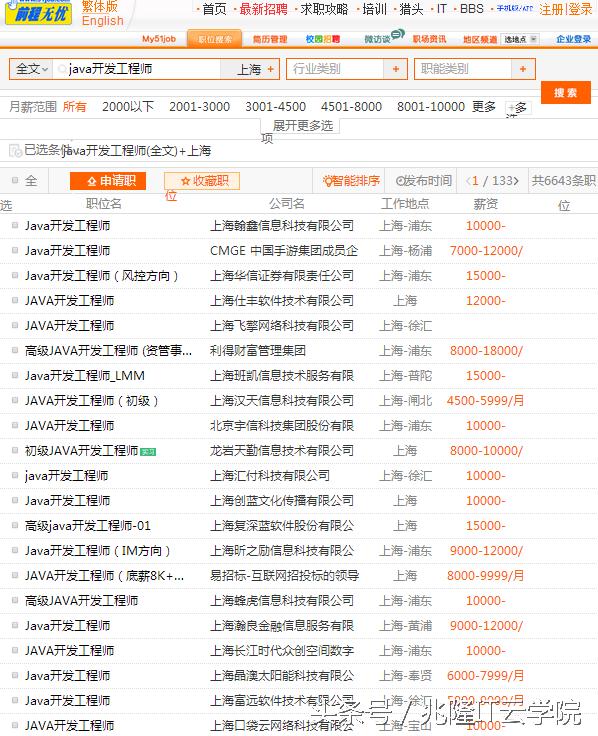Open job 高级java开发工程师-01
Viewport: 598px width, 736px height.
click(88, 526)
